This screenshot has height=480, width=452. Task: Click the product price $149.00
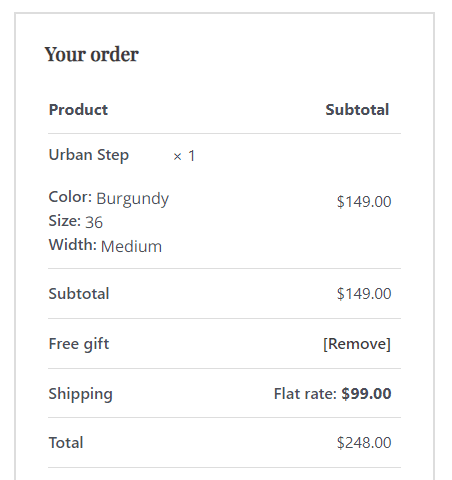(364, 202)
